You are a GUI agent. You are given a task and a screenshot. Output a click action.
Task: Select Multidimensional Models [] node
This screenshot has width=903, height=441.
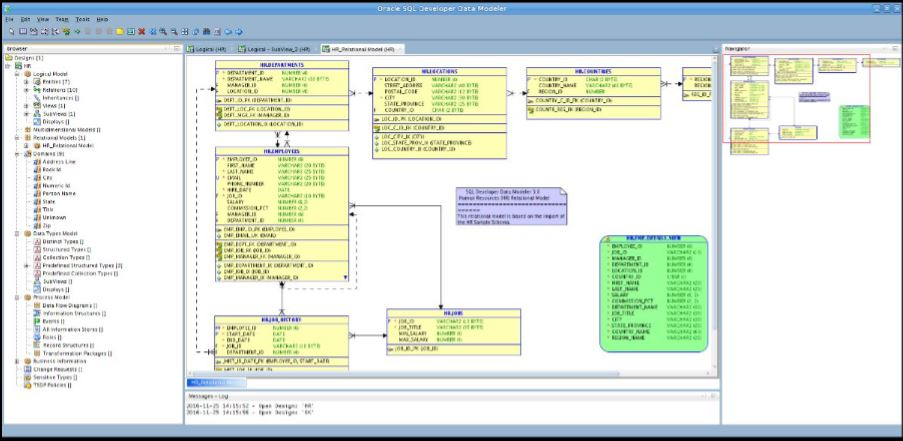click(67, 130)
